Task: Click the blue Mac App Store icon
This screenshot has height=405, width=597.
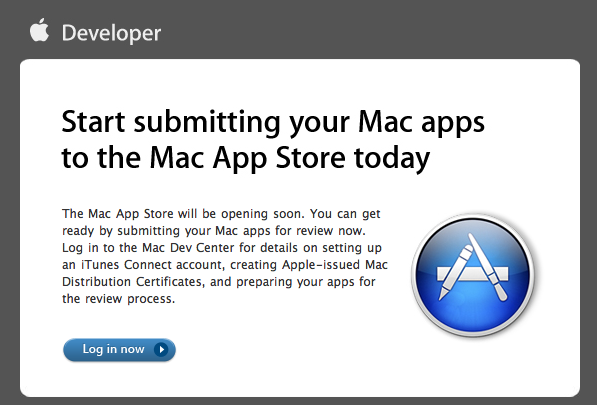Action: pos(472,275)
